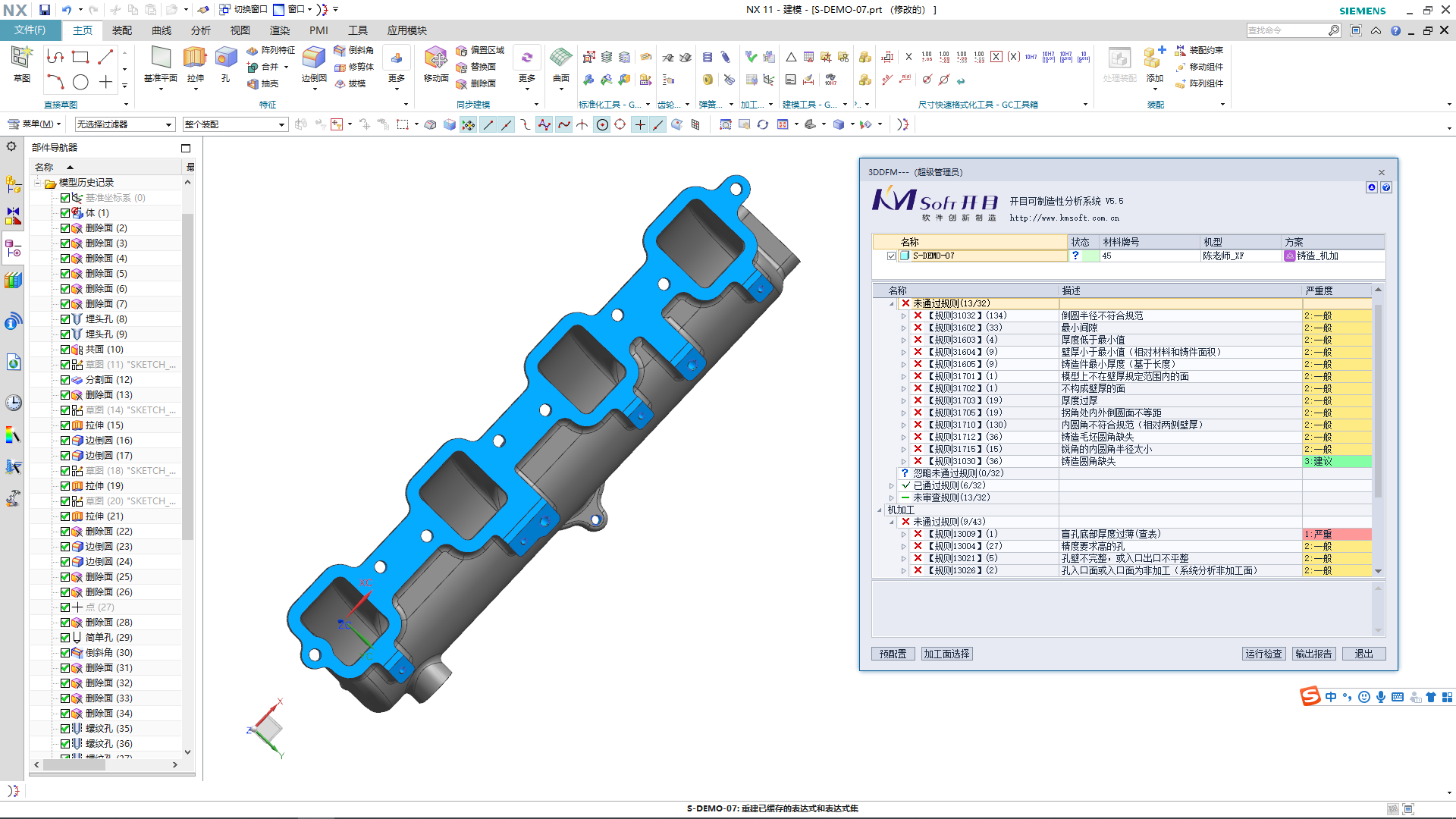Viewport: 1456px width, 819px height.
Task: Click the 输出报告 button
Action: pyautogui.click(x=1314, y=654)
